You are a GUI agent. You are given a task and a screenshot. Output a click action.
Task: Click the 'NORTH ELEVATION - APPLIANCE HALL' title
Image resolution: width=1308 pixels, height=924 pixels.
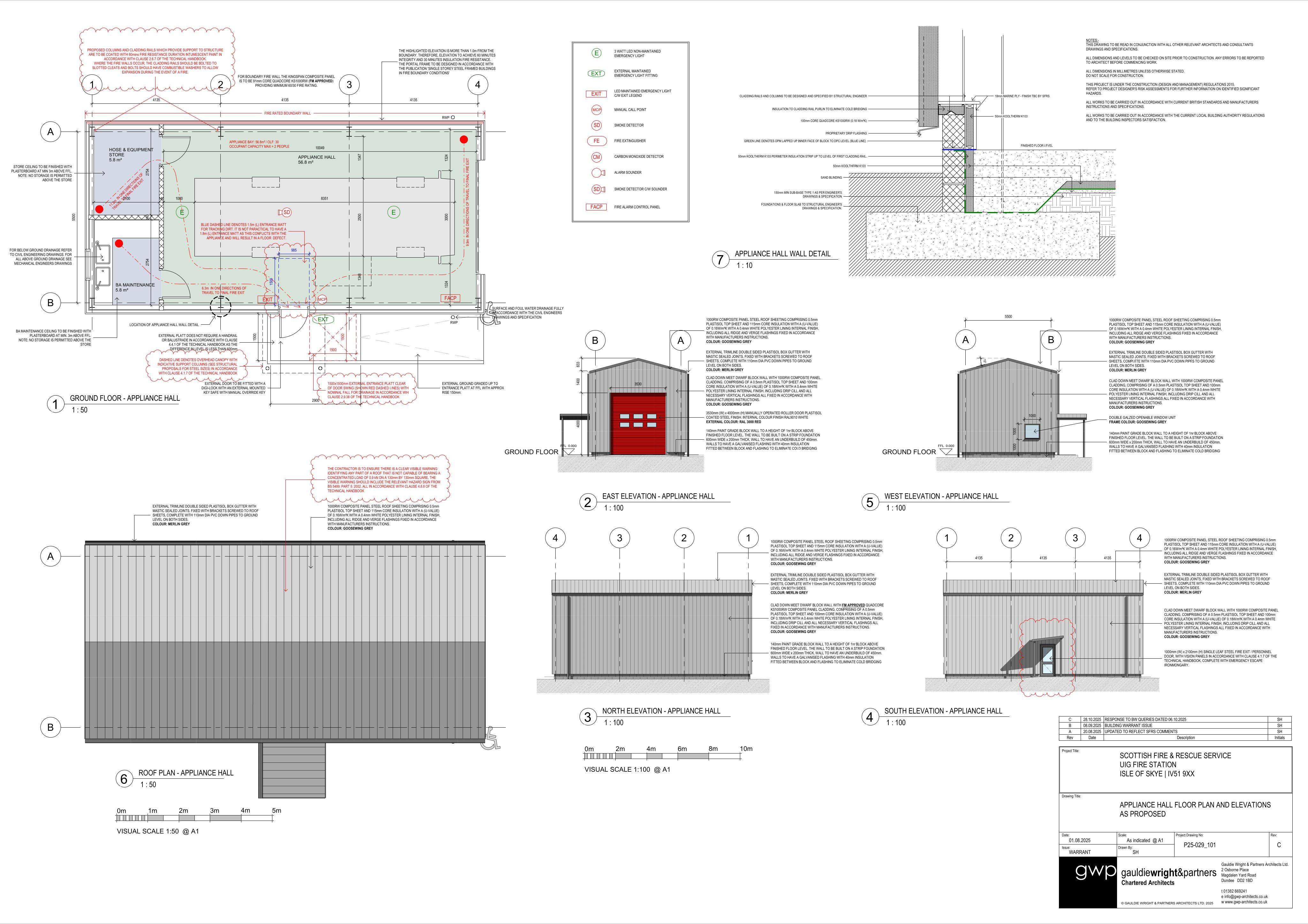tap(661, 711)
